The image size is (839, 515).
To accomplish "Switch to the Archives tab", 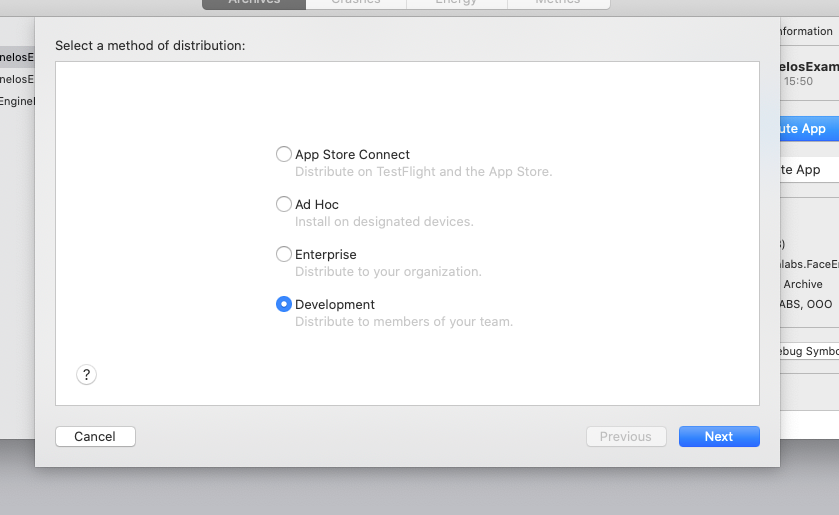I will [x=253, y=3].
